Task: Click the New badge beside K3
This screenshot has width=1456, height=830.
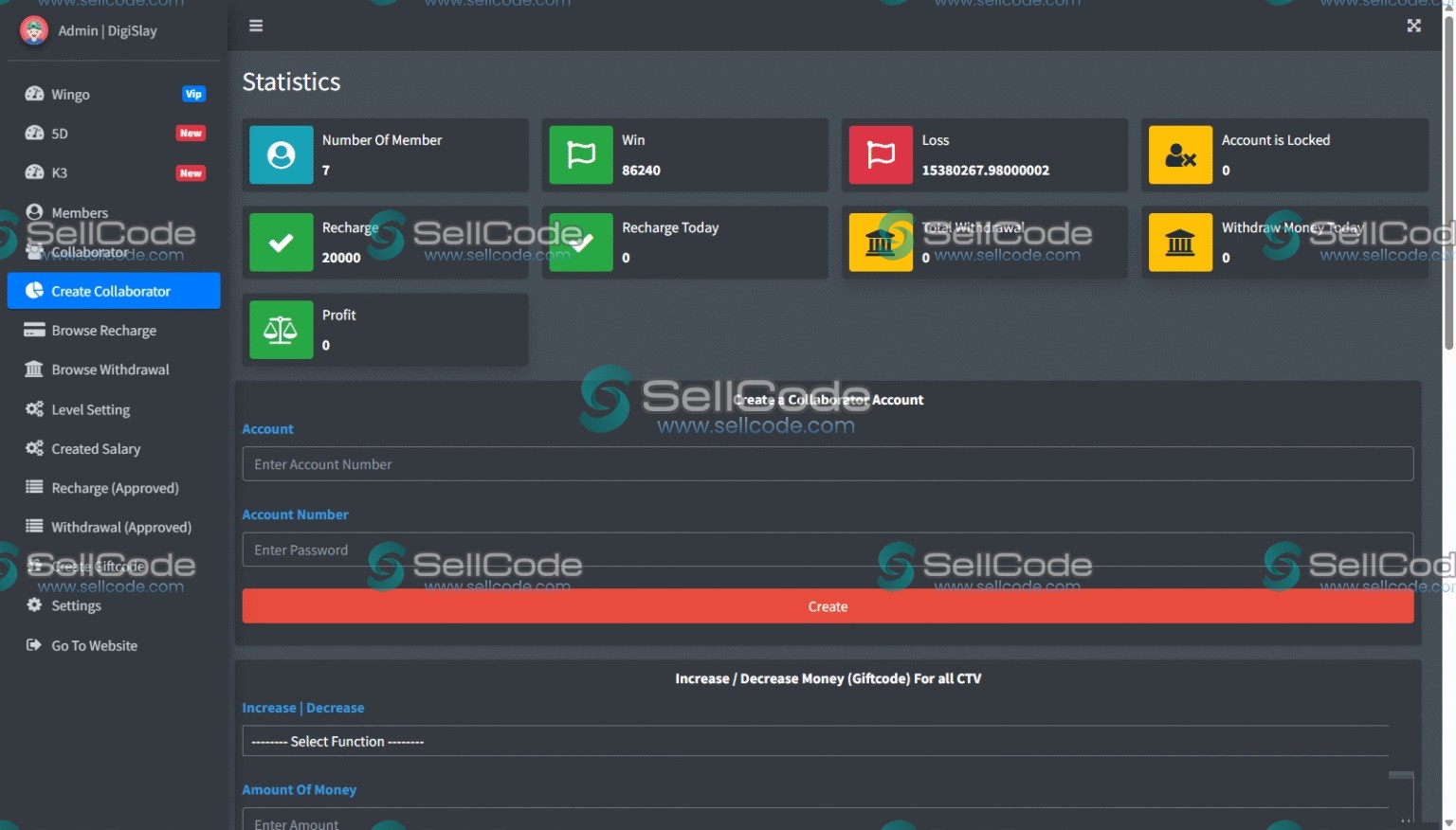Action: [x=191, y=172]
